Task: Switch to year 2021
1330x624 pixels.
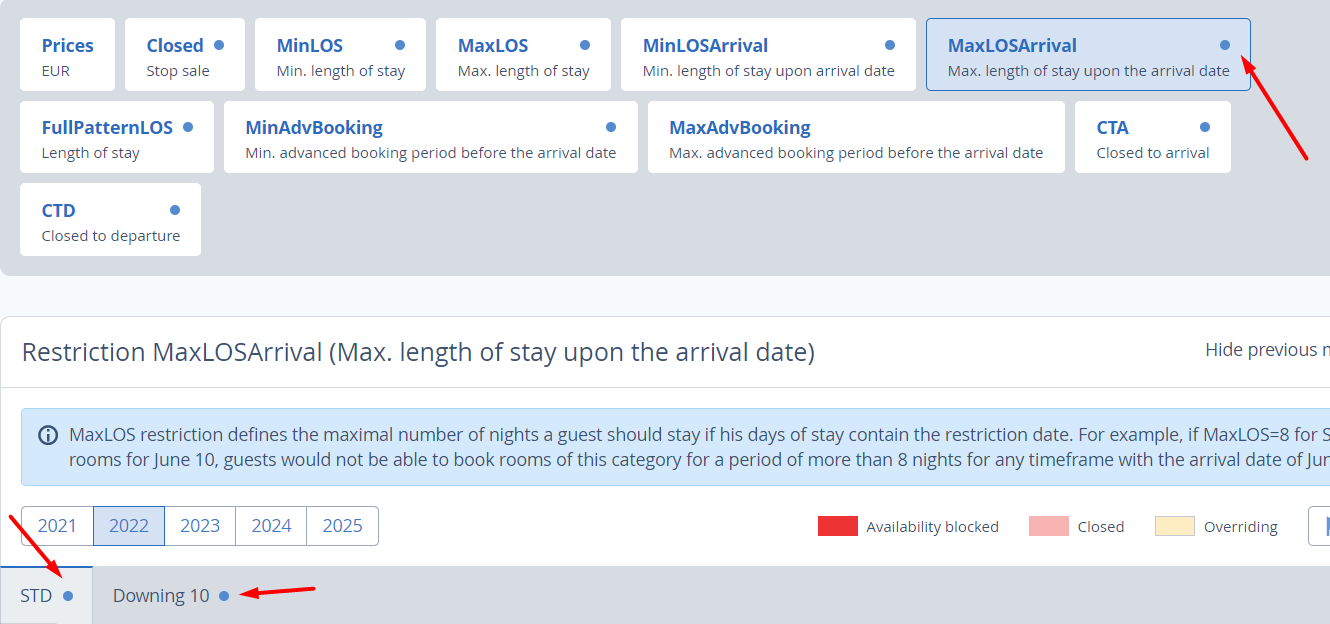Action: point(57,526)
